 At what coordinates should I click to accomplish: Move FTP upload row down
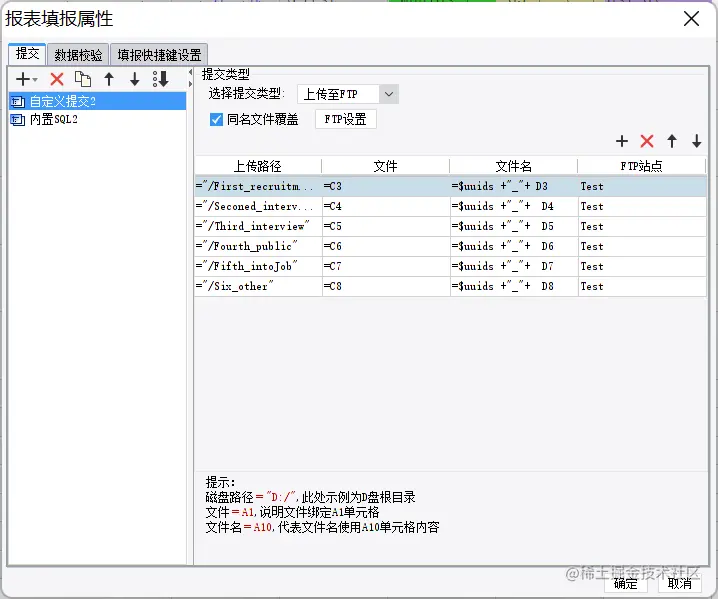[696, 141]
